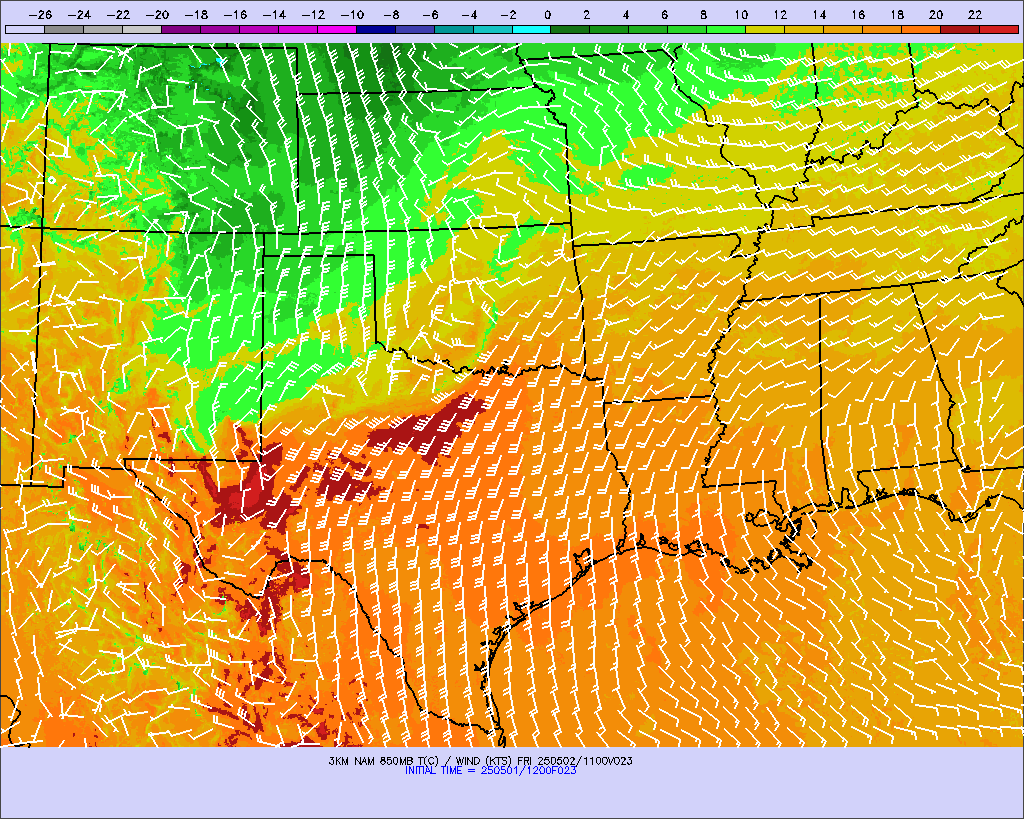Select the 12 scale label
1024x819 pixels.
[x=780, y=14]
